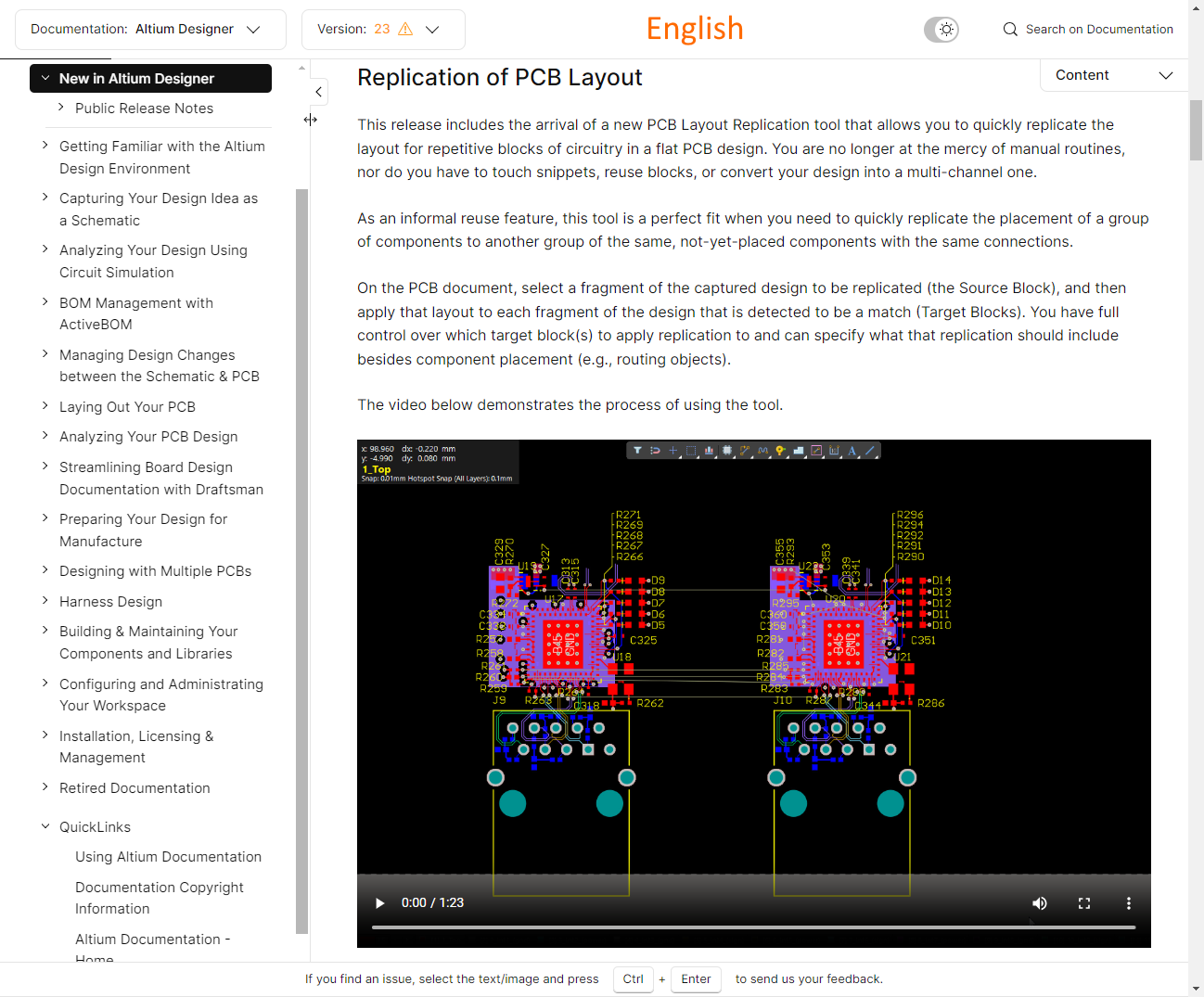Open Public Release Notes page
Screen dimensions: 1204x997
(144, 109)
